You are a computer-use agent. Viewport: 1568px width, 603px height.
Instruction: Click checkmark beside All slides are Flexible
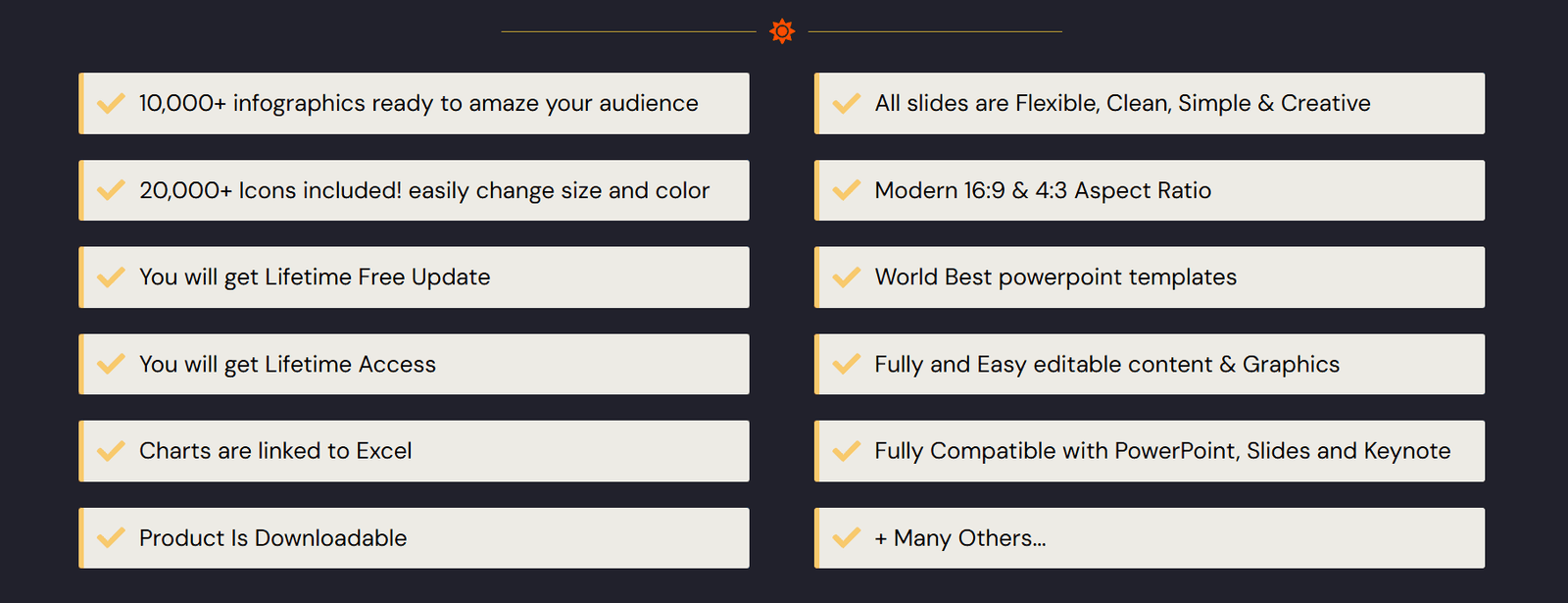tap(846, 103)
